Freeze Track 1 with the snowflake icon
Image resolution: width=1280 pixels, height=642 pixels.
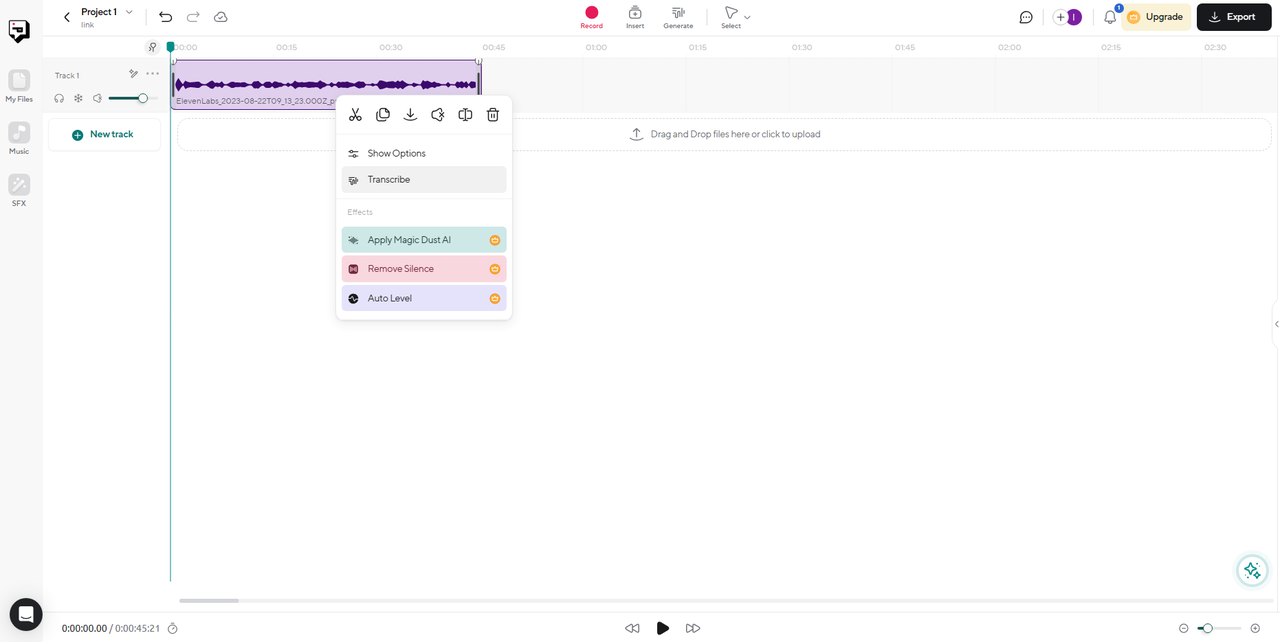[78, 98]
